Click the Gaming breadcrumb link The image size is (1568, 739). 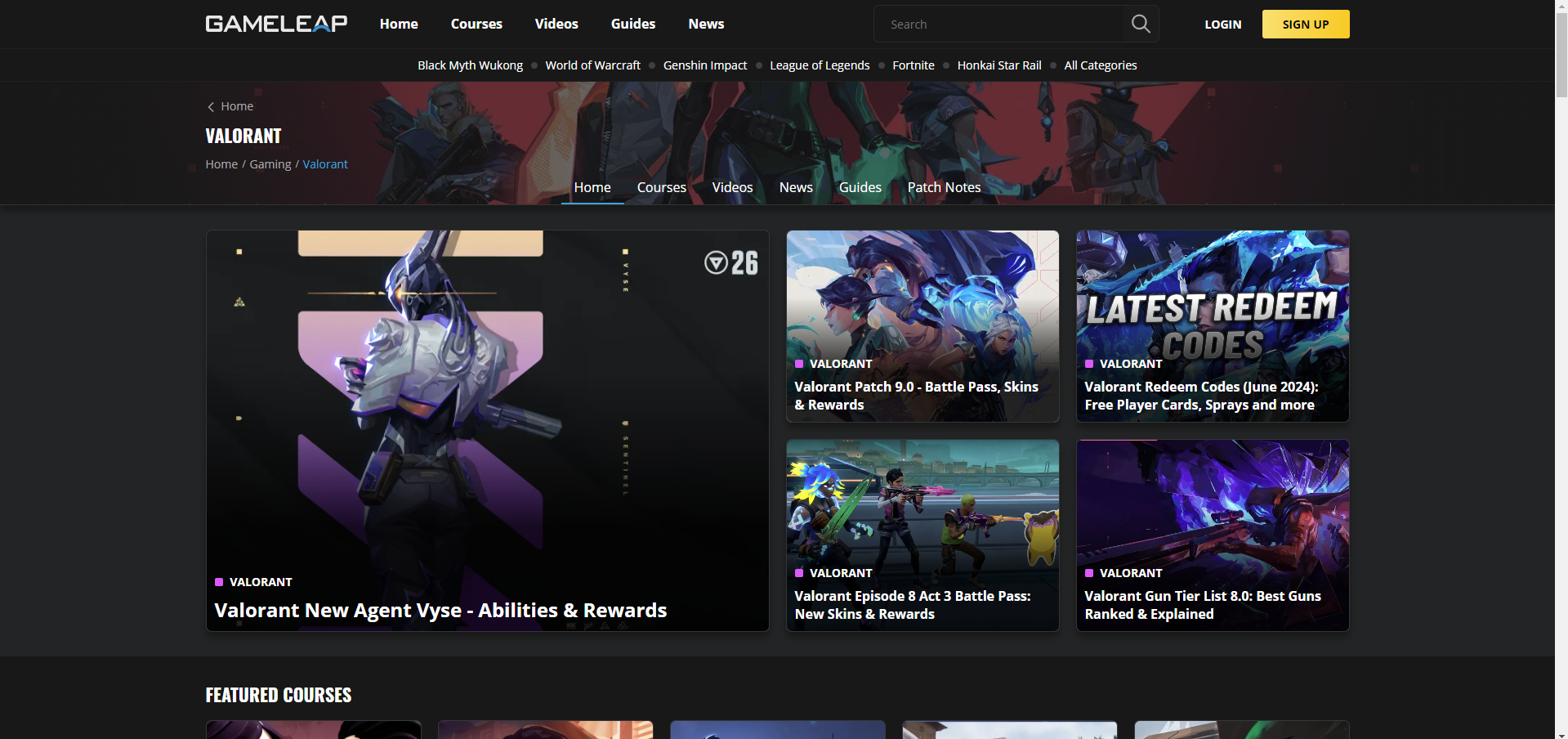pyautogui.click(x=270, y=164)
